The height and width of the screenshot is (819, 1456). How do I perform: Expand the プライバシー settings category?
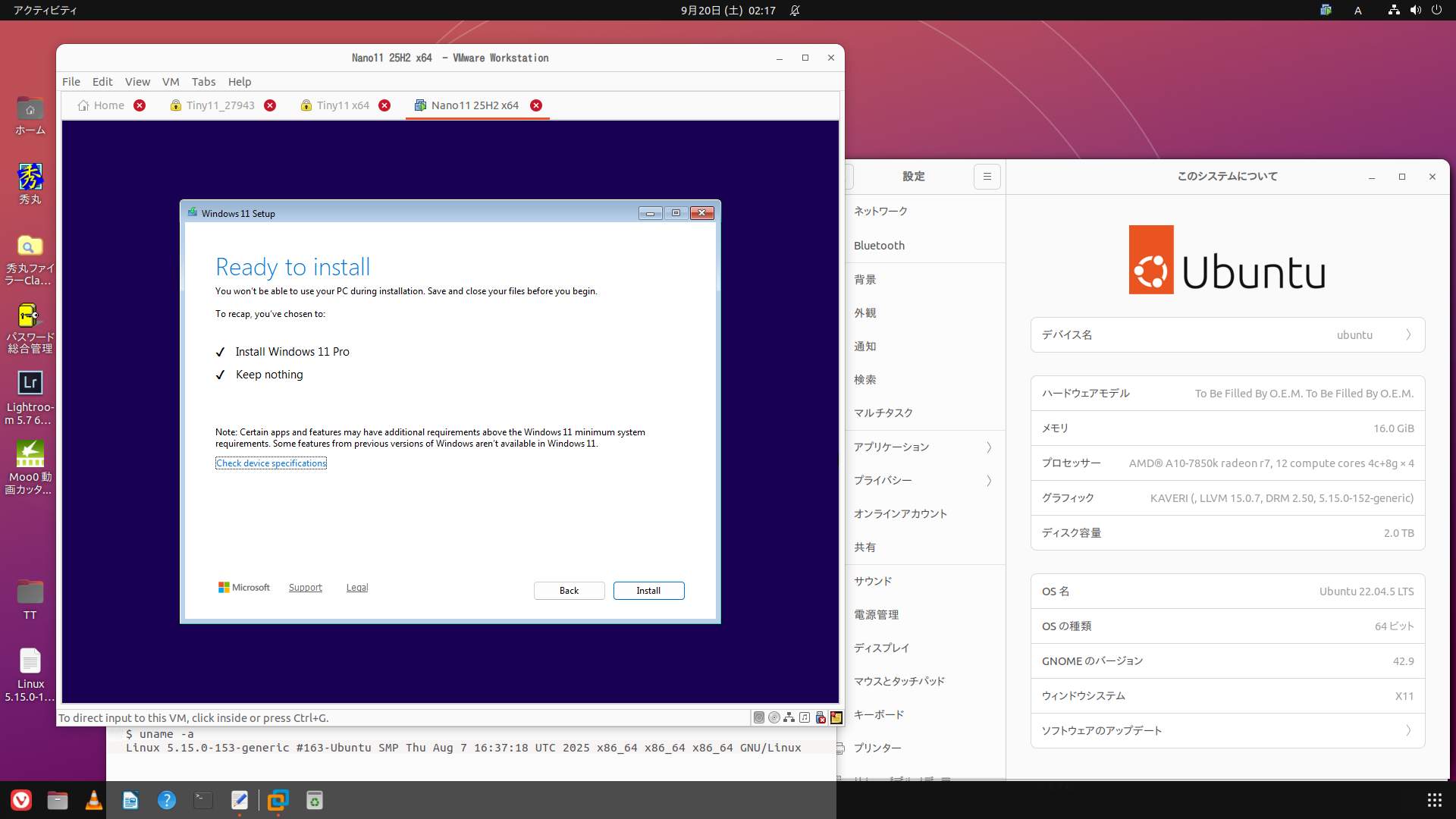(x=925, y=481)
